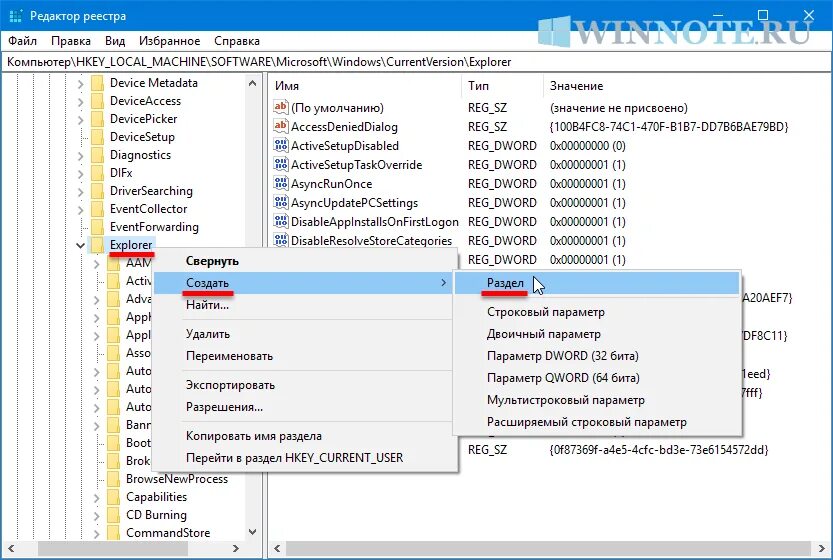The width and height of the screenshot is (833, 560).
Task: Expand the CD Burning key
Action: [96, 516]
